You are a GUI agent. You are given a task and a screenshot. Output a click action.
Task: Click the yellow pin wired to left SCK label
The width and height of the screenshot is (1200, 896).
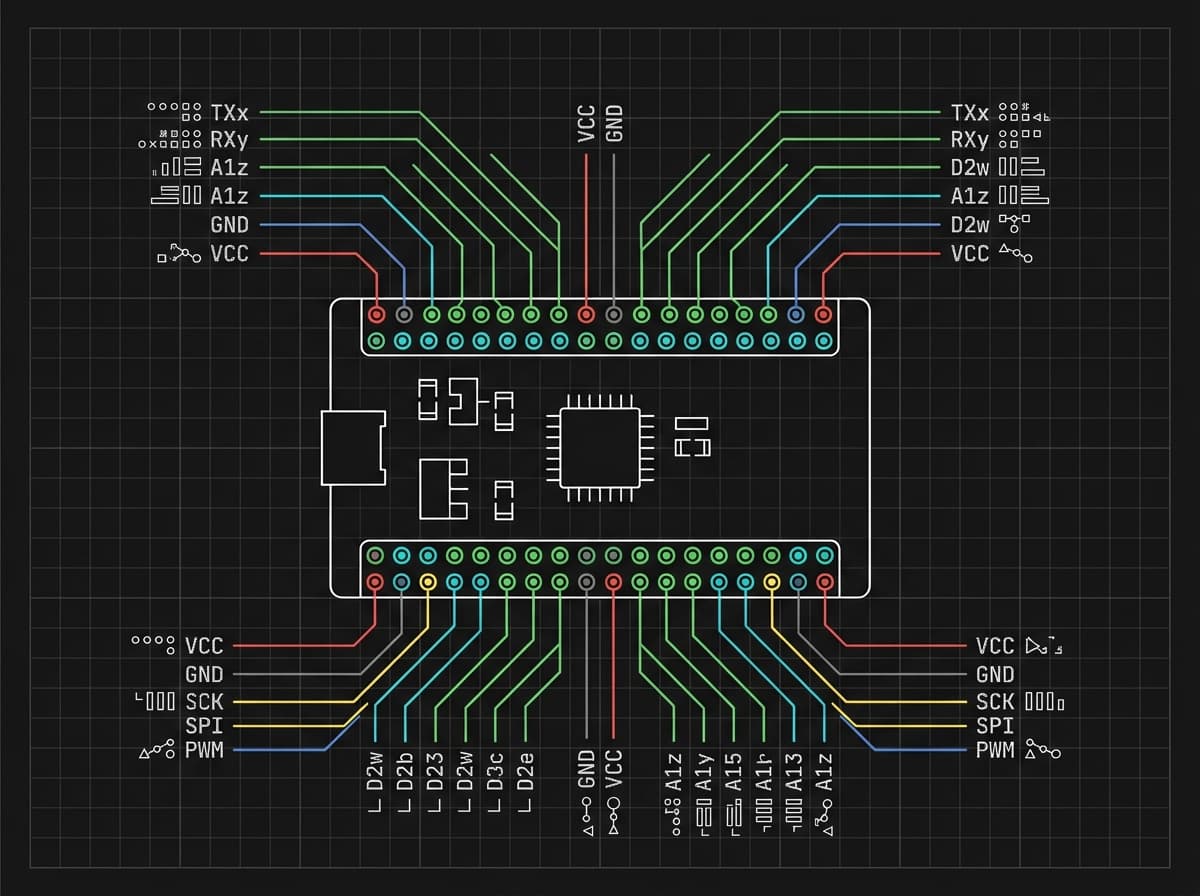pos(428,581)
